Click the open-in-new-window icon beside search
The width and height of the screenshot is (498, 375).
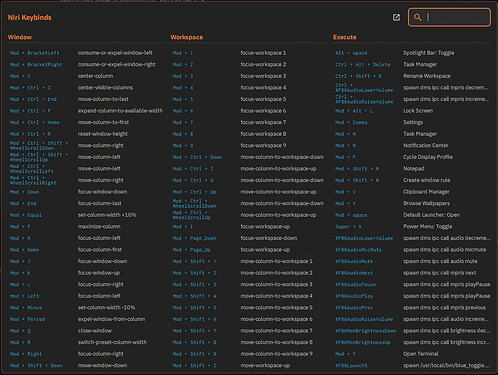point(396,17)
